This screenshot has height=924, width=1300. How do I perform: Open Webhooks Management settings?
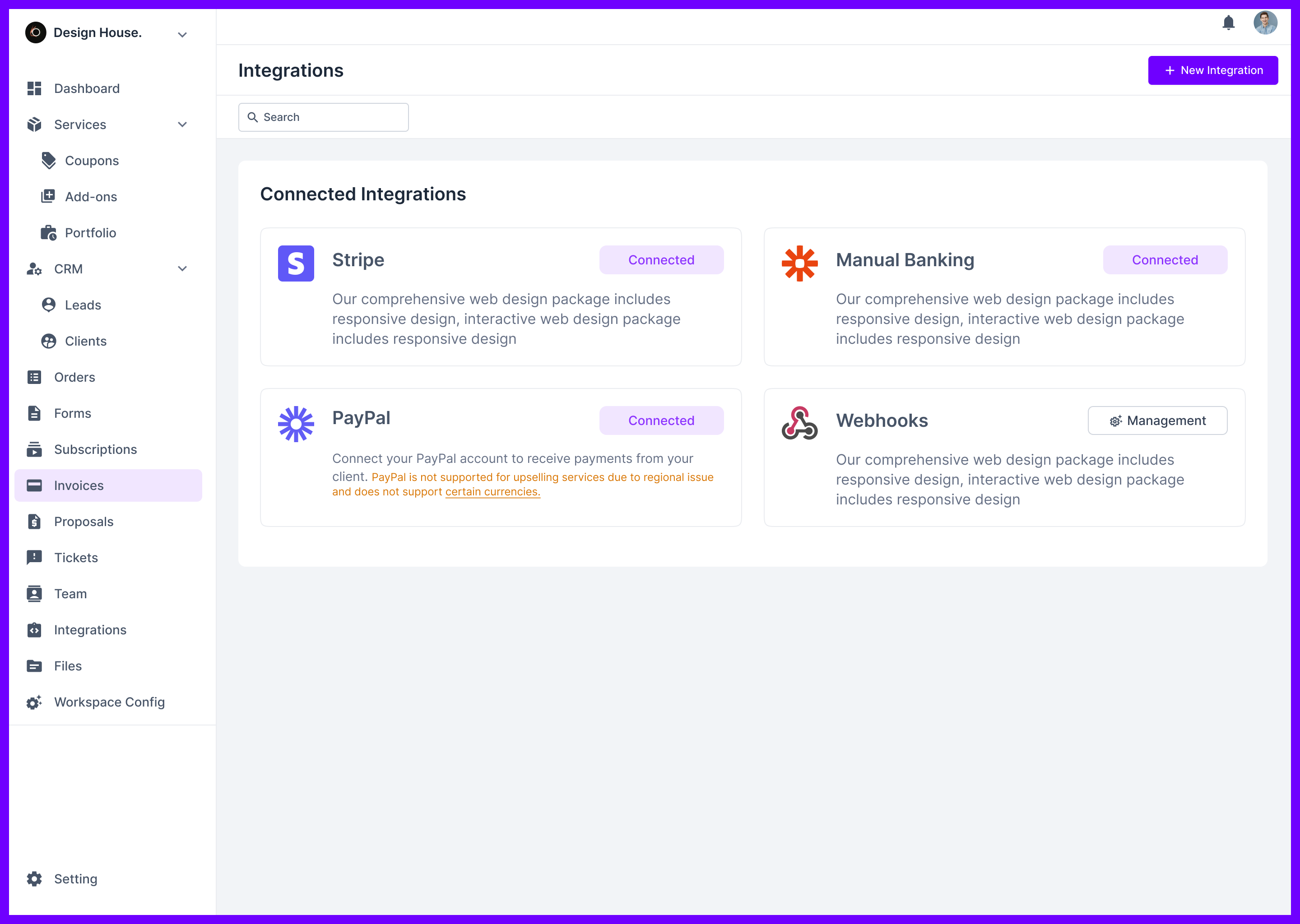1157,420
